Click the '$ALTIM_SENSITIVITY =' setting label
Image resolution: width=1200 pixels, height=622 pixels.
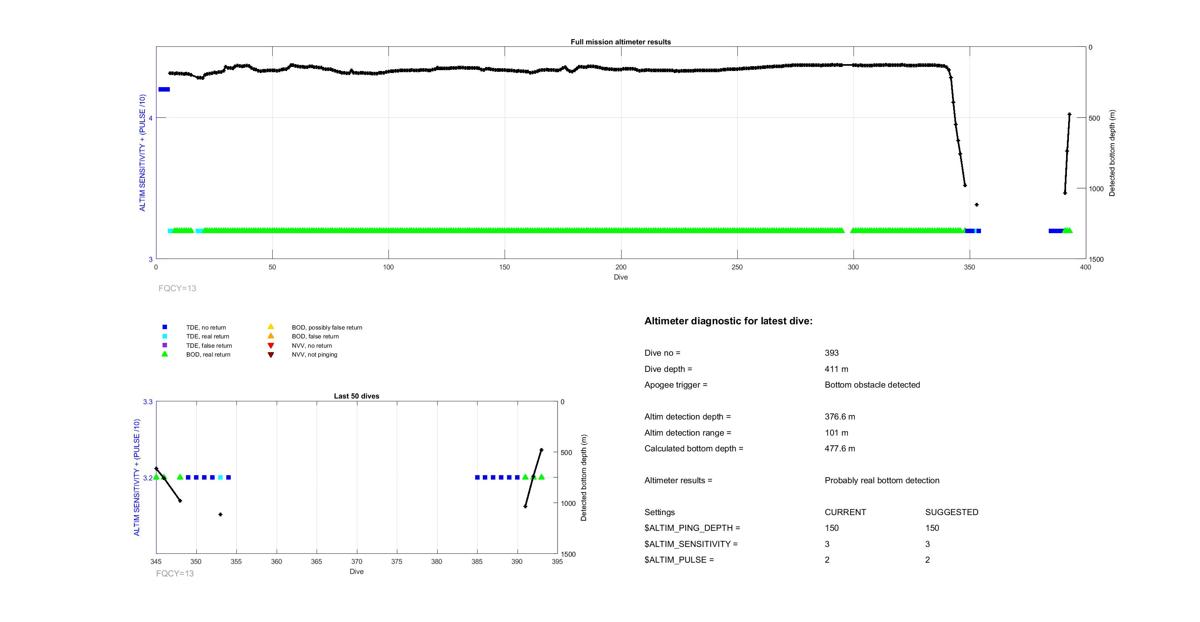click(x=692, y=544)
